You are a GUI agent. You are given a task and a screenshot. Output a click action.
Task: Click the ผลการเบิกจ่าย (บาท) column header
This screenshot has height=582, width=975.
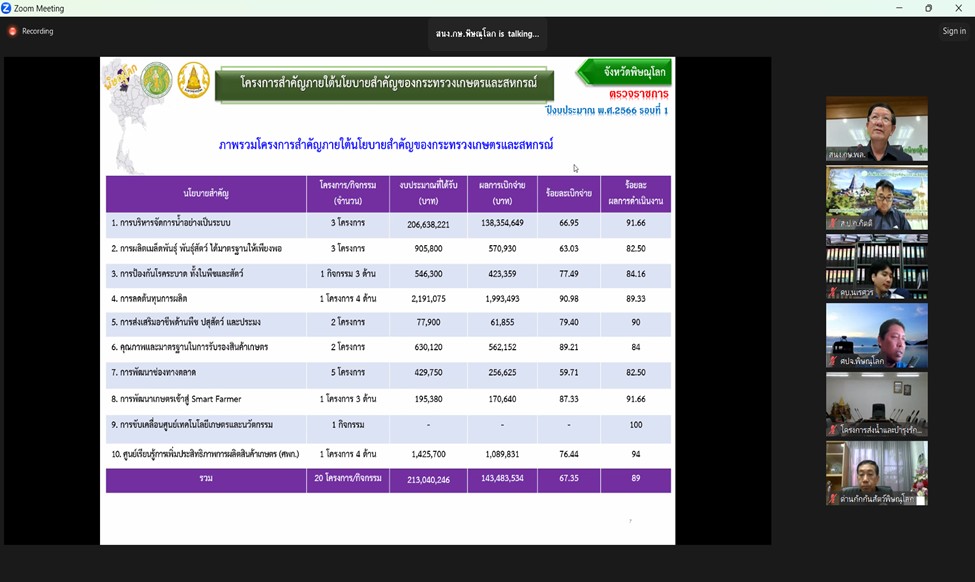(502, 194)
